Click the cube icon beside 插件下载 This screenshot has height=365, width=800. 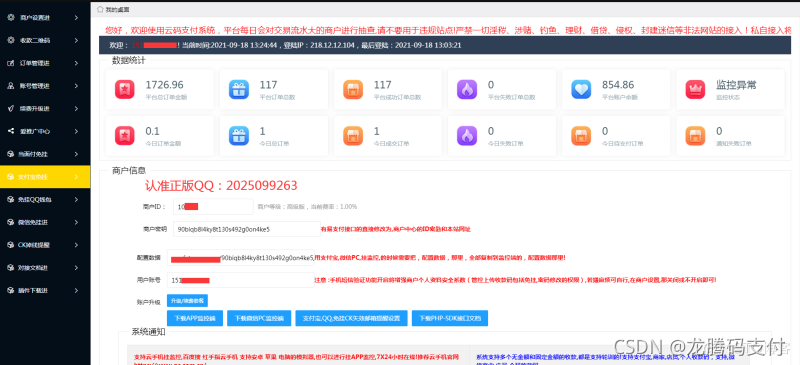point(11,290)
